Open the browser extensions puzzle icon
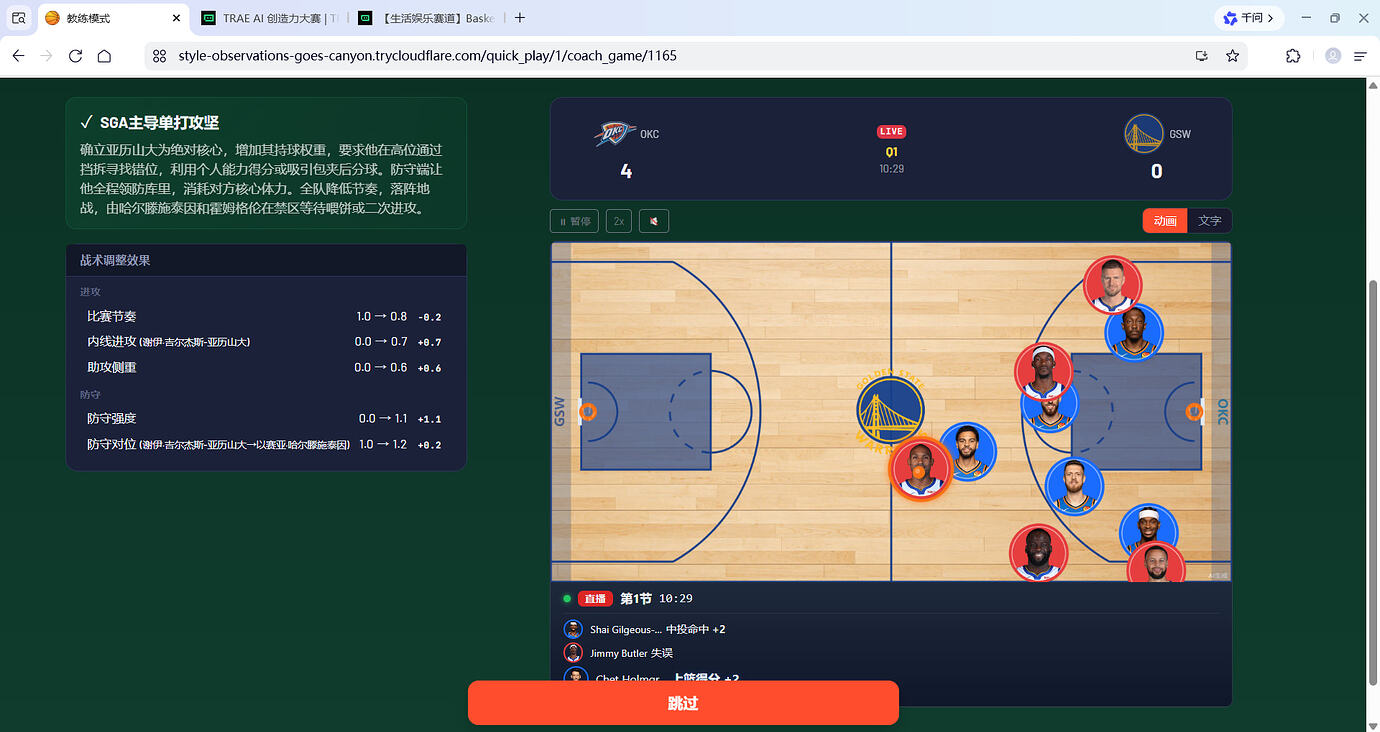This screenshot has height=732, width=1380. click(x=1293, y=56)
